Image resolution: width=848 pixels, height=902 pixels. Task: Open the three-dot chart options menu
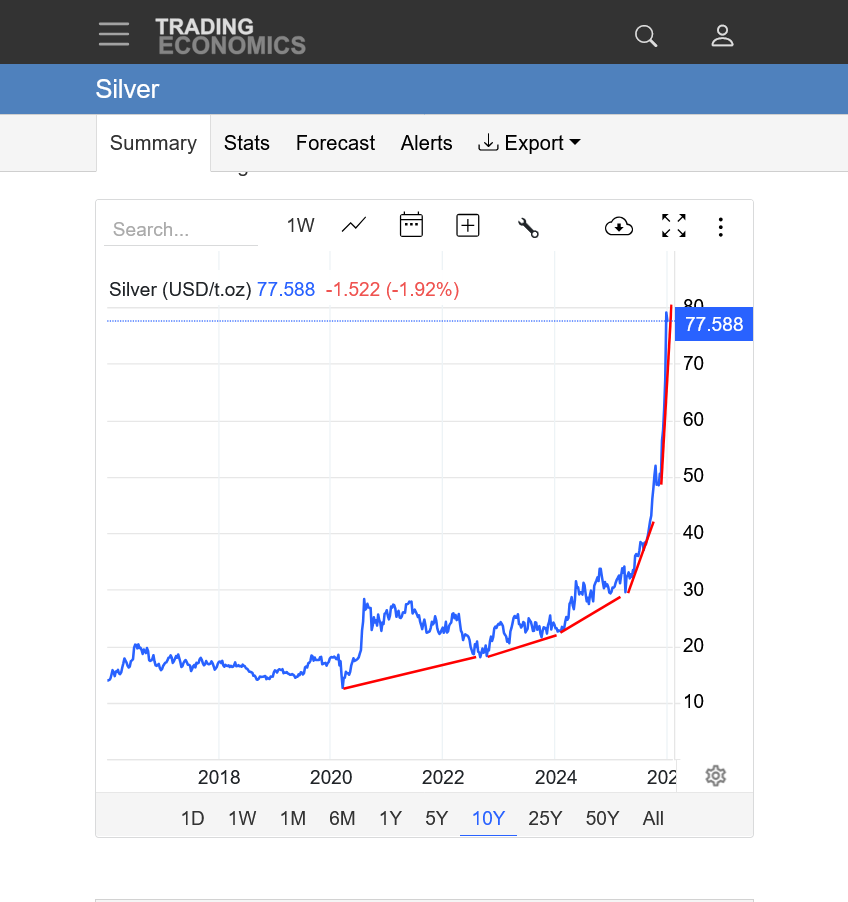point(720,227)
